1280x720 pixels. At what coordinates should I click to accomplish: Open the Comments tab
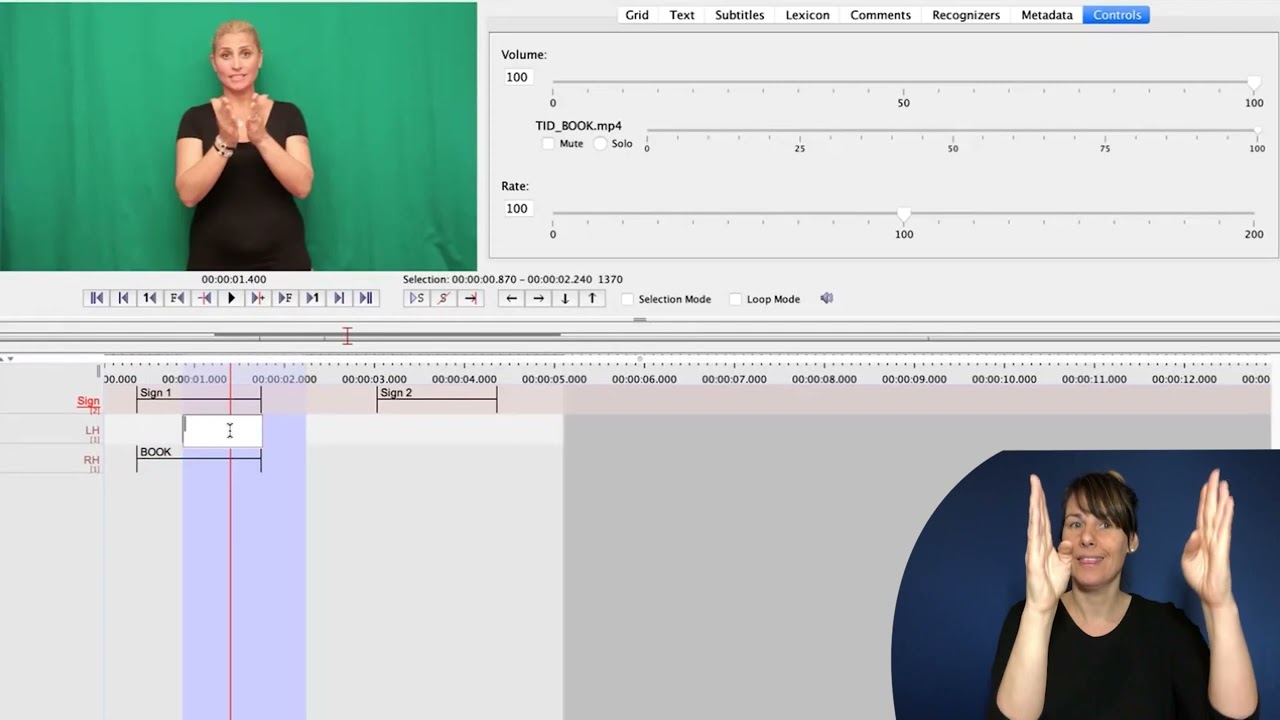(880, 15)
